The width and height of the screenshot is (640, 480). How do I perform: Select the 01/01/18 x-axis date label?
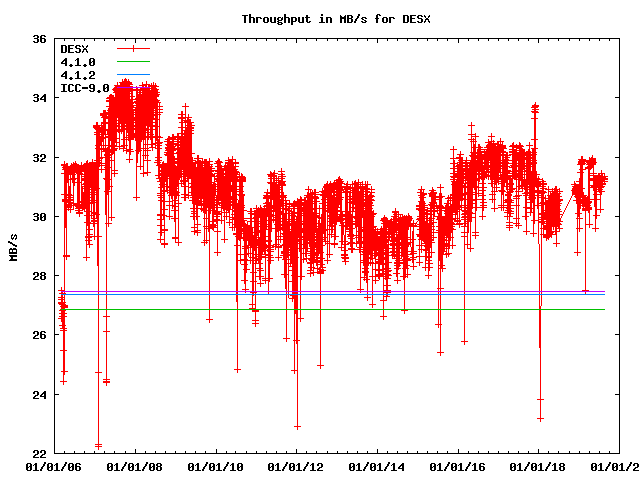538,467
